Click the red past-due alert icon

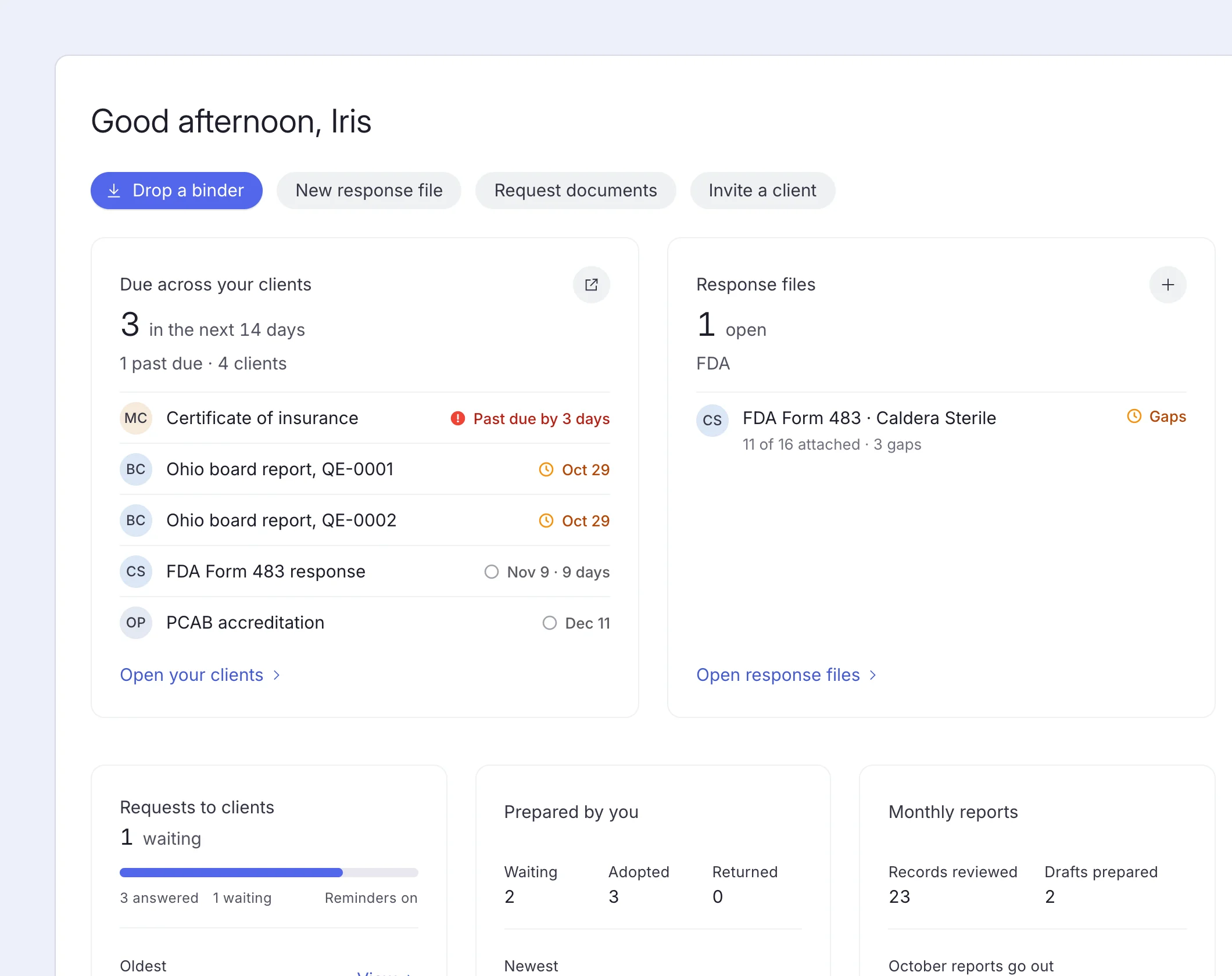(458, 418)
